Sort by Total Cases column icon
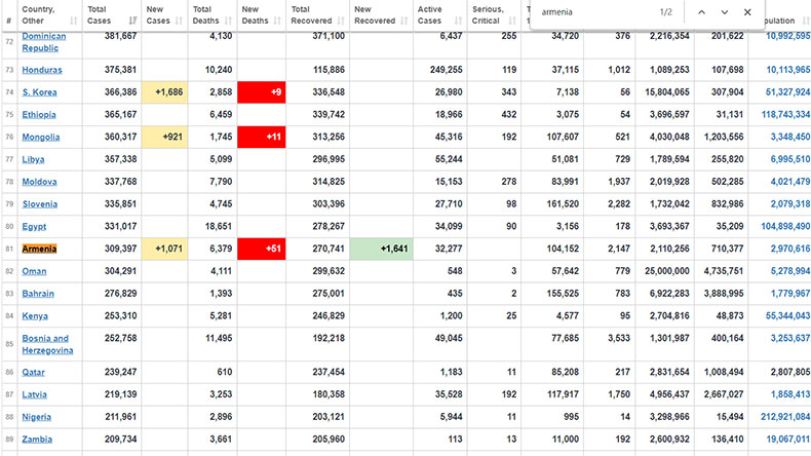Image resolution: width=811 pixels, height=456 pixels. tap(133, 21)
